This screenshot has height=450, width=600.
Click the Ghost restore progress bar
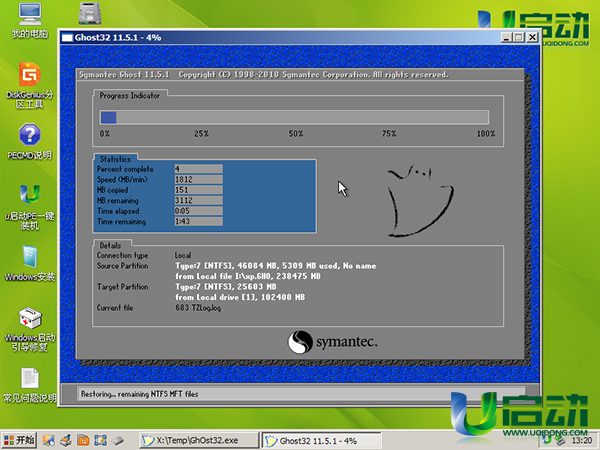tap(297, 117)
